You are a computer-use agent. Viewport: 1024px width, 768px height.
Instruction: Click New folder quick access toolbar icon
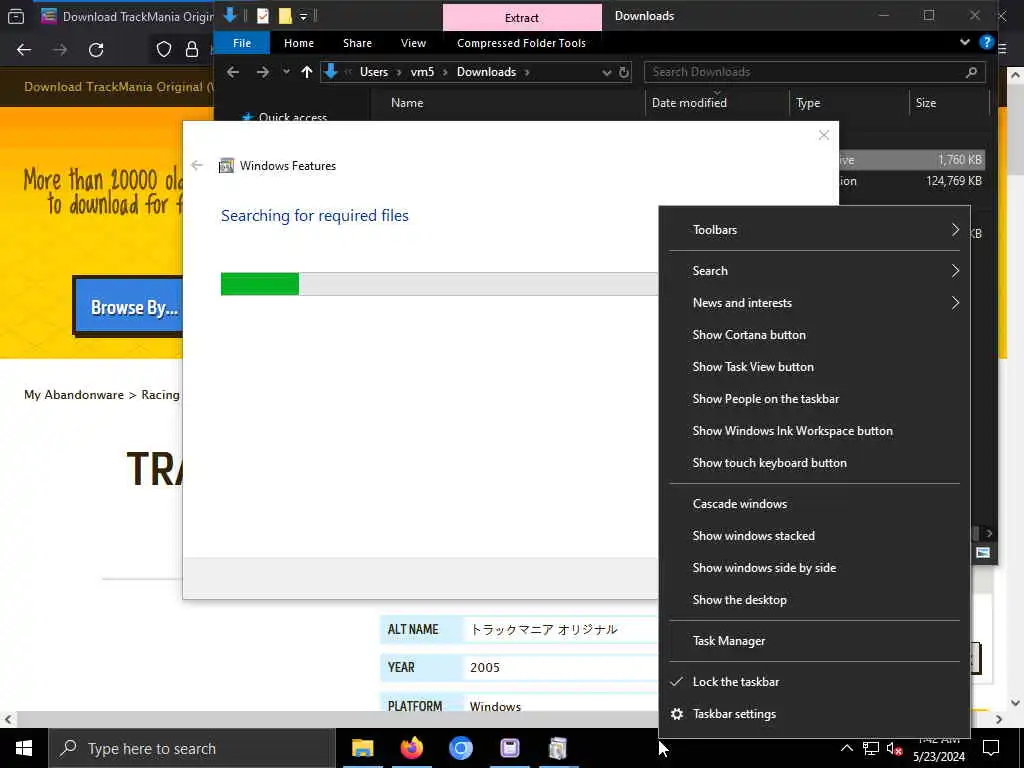click(285, 16)
